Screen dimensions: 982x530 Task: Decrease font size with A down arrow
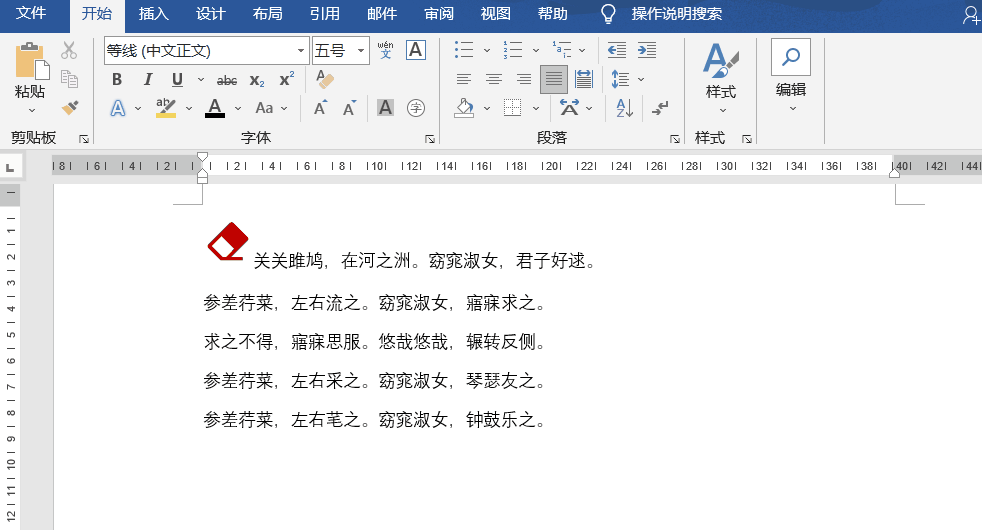coord(349,108)
